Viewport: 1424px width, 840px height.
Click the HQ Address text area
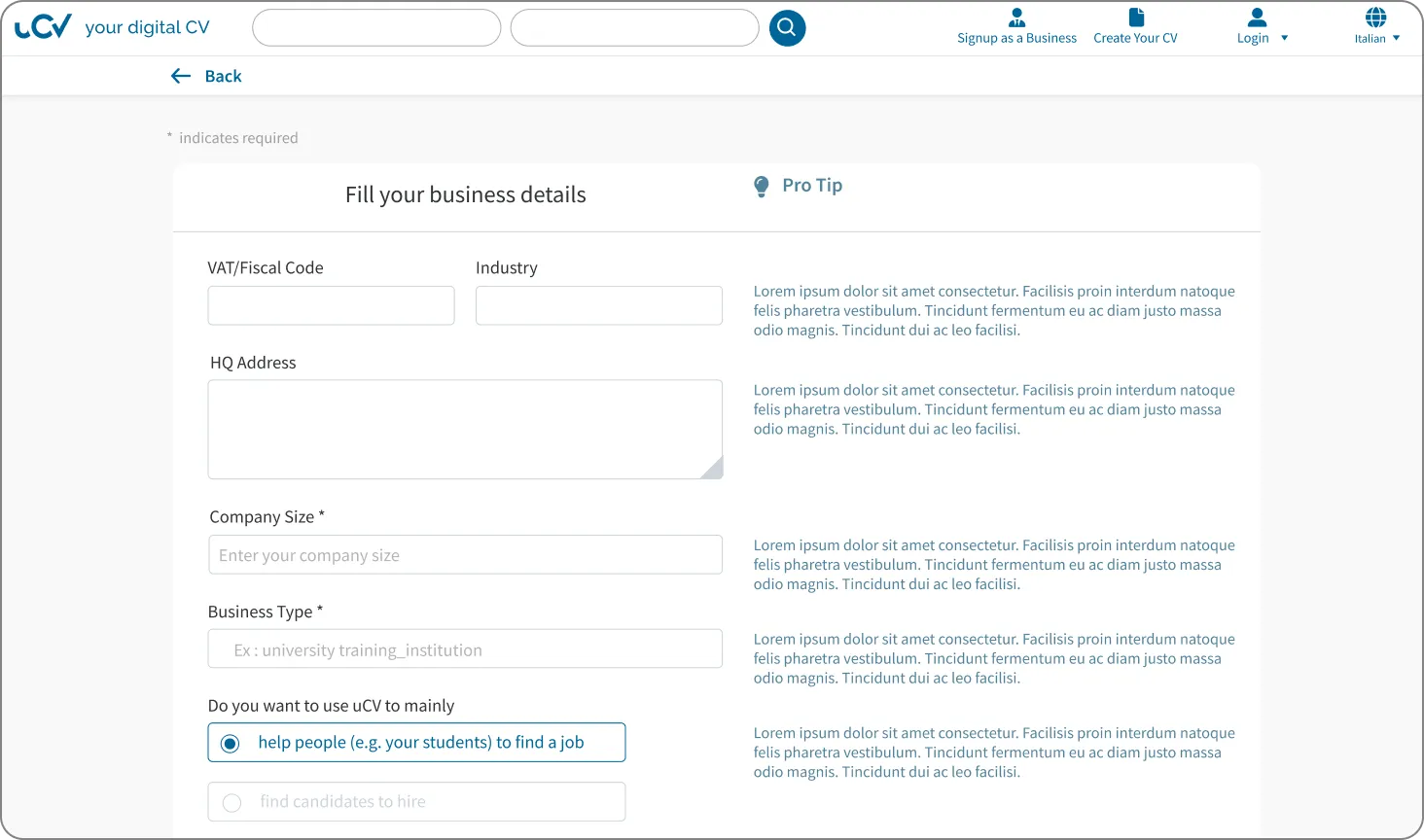[465, 429]
